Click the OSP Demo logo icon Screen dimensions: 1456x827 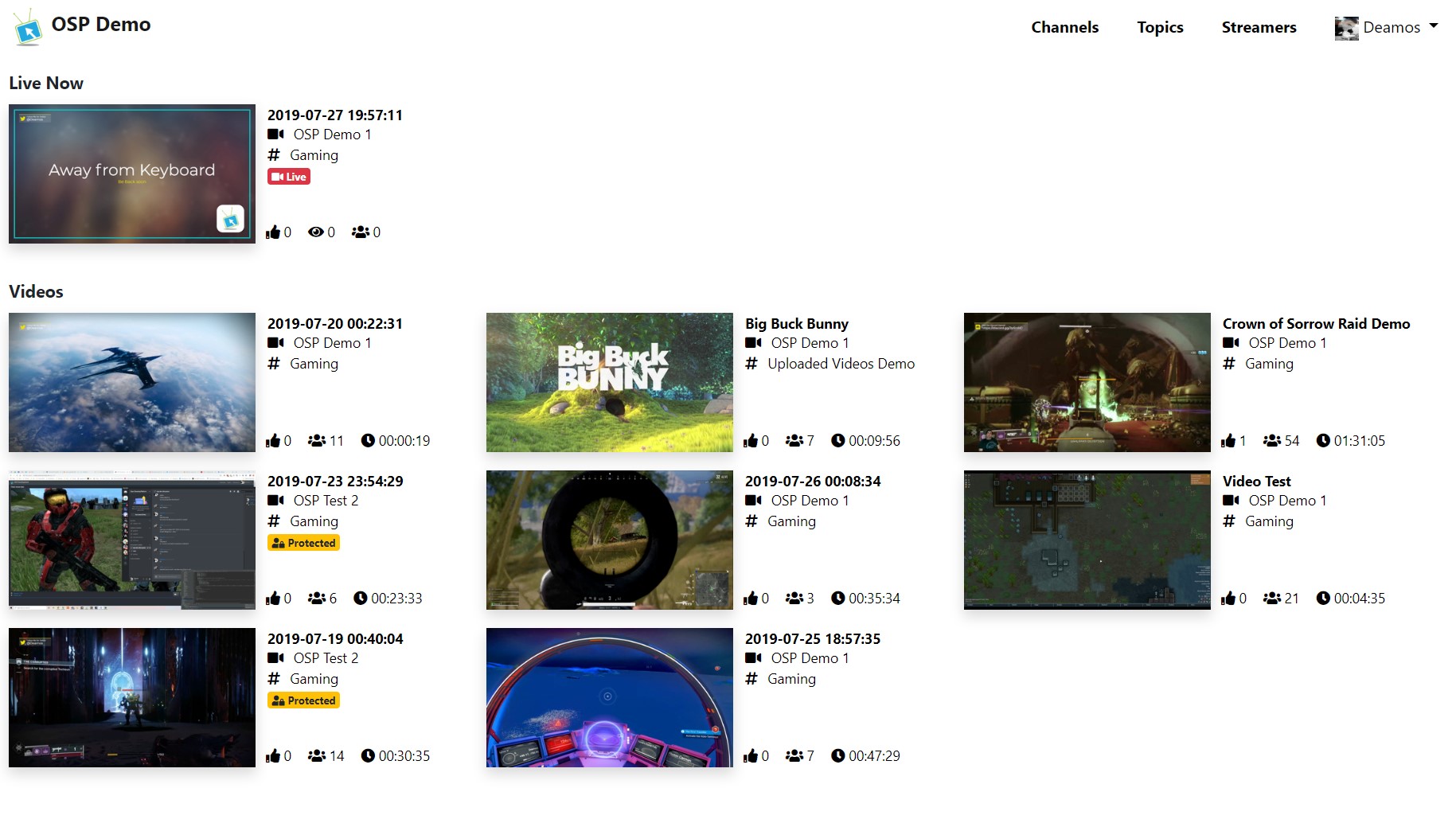[x=28, y=28]
